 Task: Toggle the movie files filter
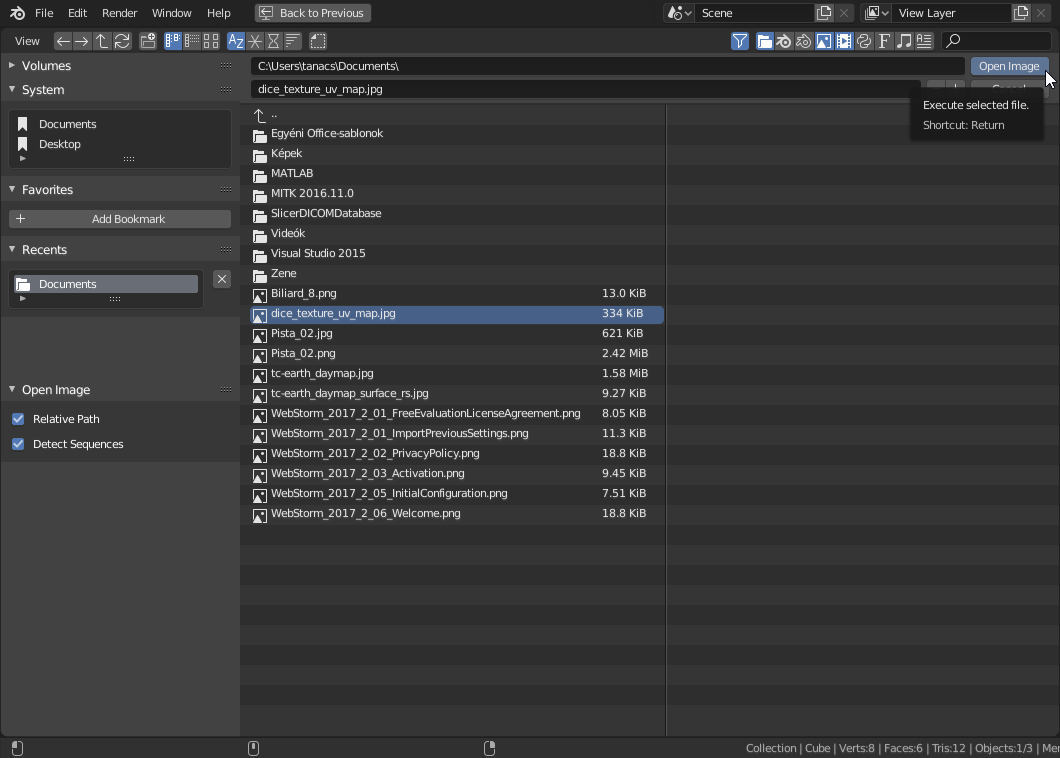pos(844,41)
